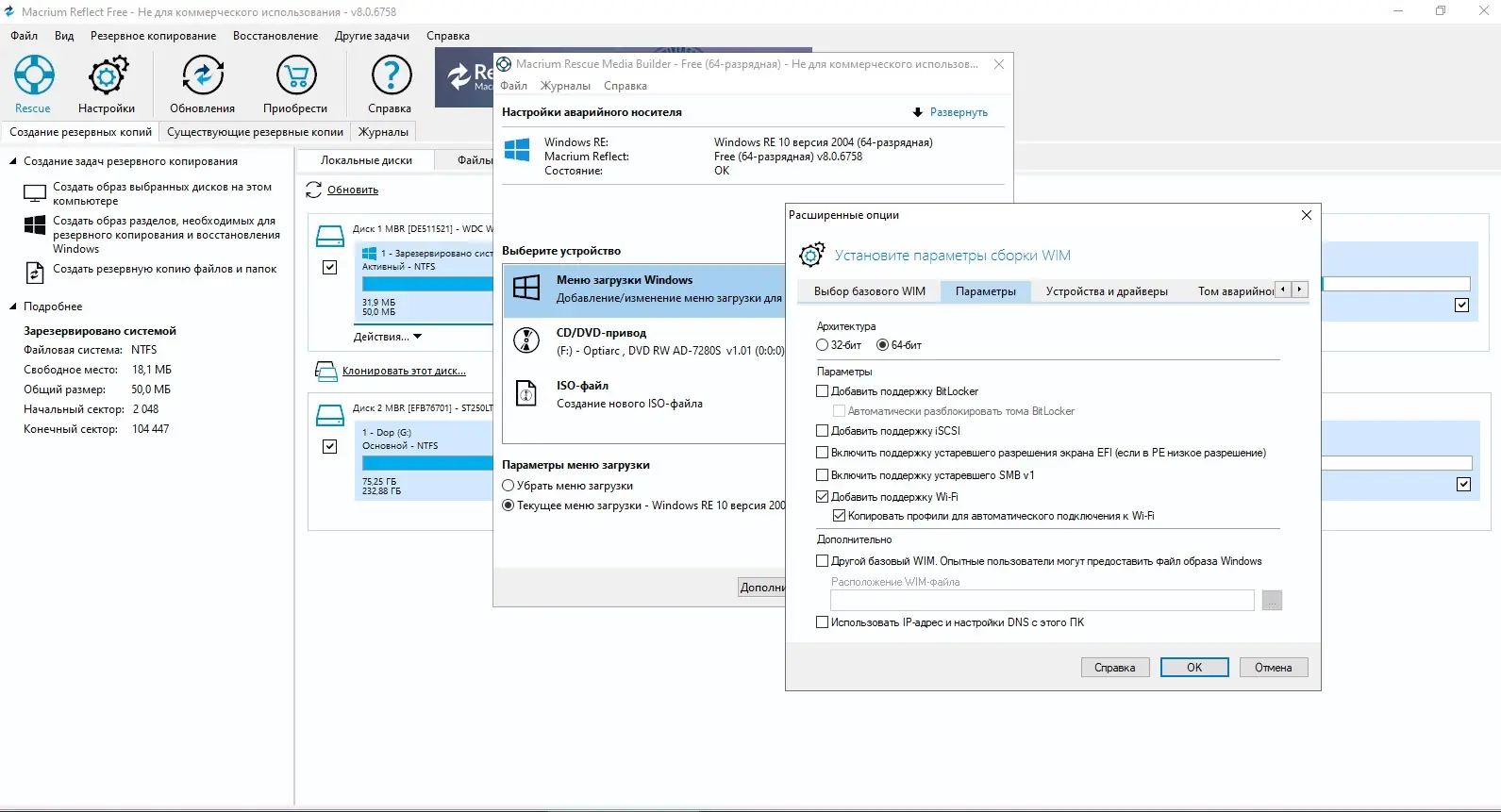Open the Файл menu in main window

tap(25, 36)
